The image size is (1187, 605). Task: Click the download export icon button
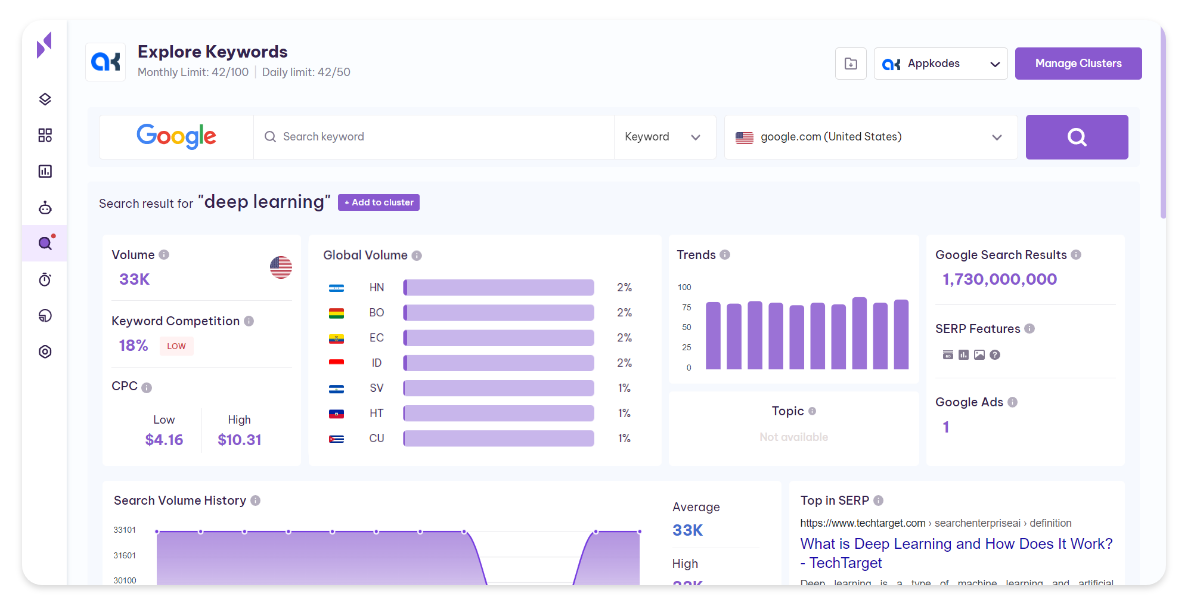[851, 64]
